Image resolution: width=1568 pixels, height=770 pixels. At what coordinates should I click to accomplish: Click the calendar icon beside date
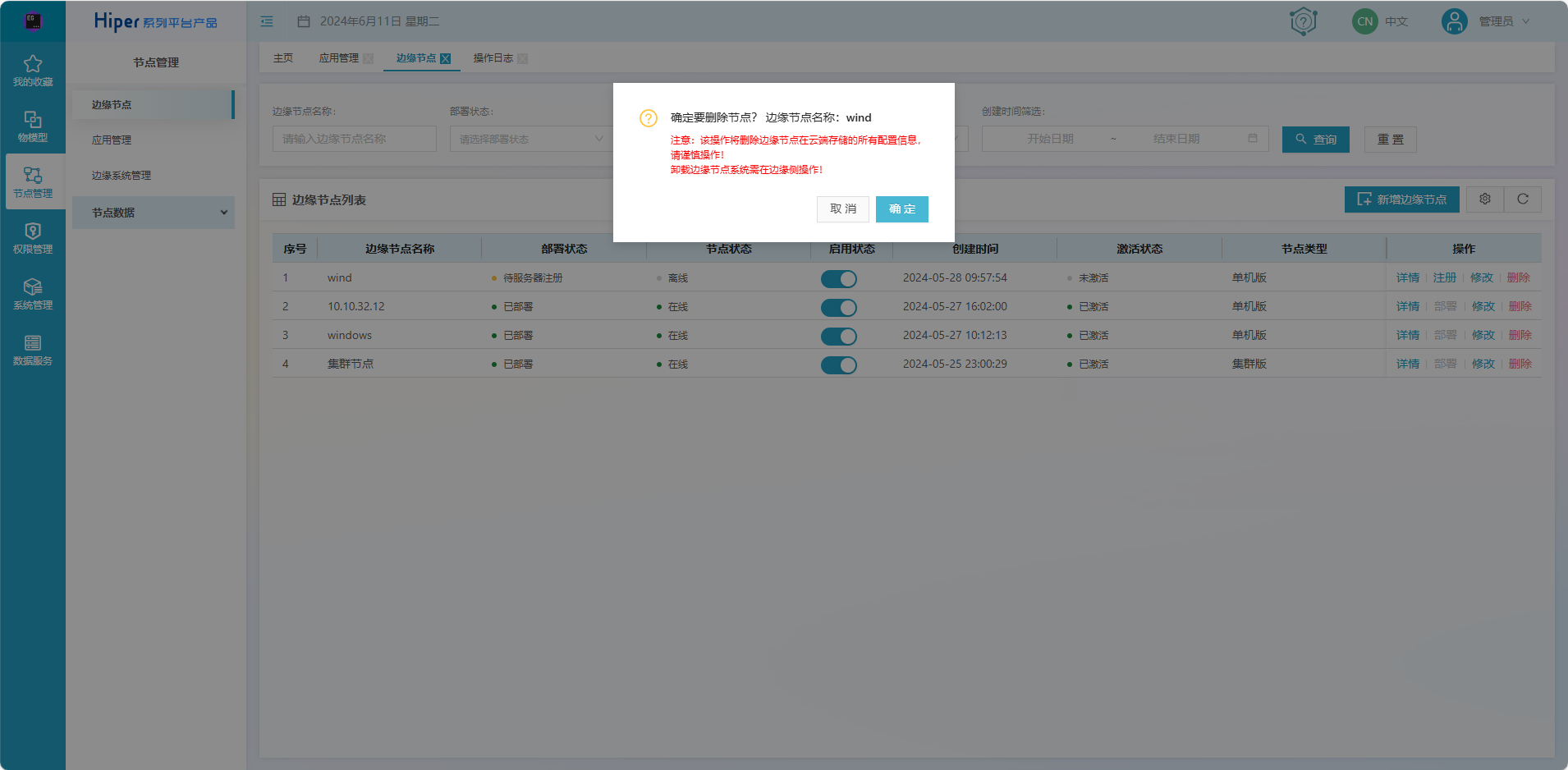point(304,21)
